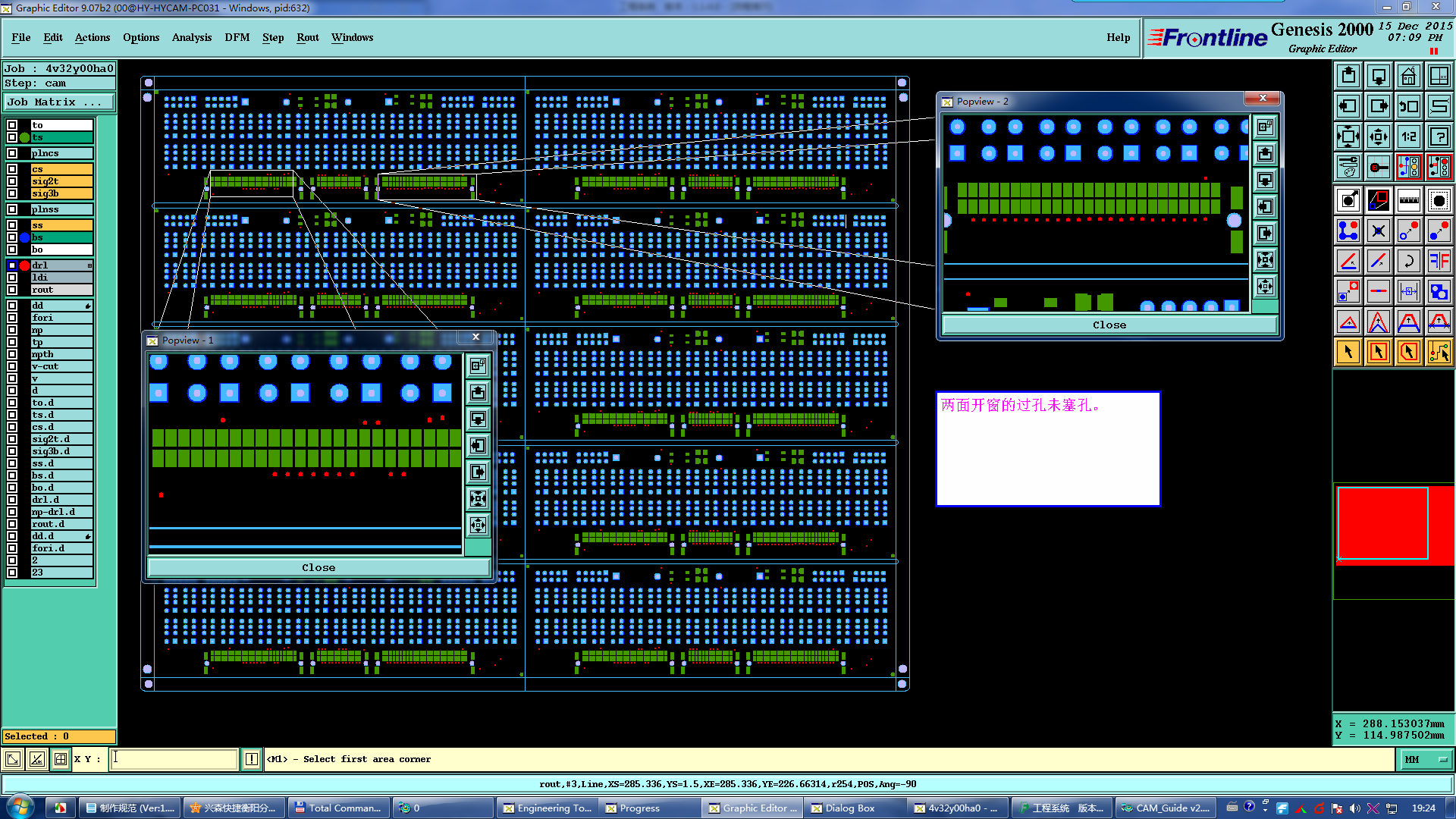The height and width of the screenshot is (819, 1456).
Task: Expand the drl layer marker
Action: 89,265
